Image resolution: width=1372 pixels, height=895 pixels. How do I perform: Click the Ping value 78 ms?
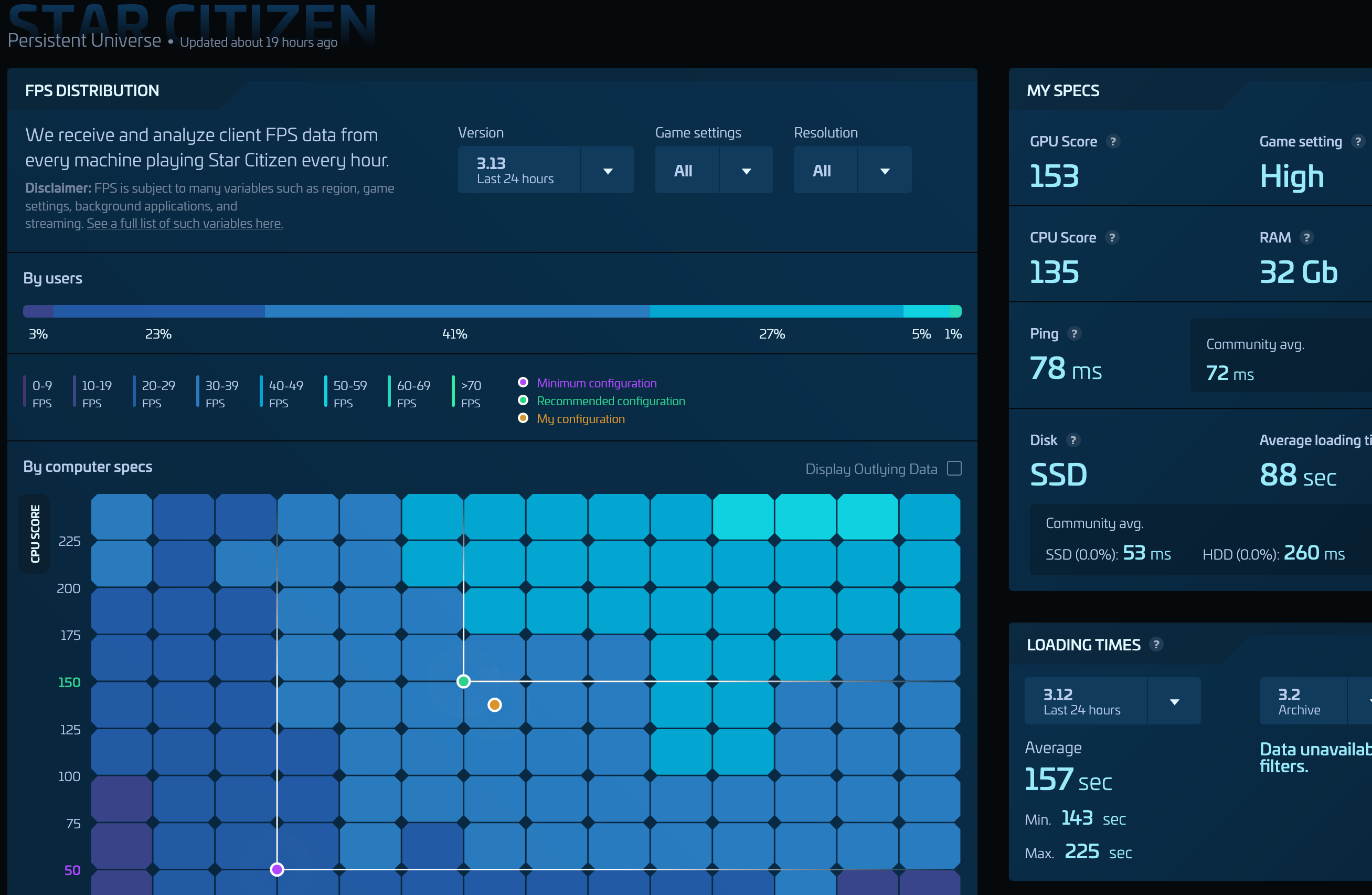pyautogui.click(x=1065, y=368)
